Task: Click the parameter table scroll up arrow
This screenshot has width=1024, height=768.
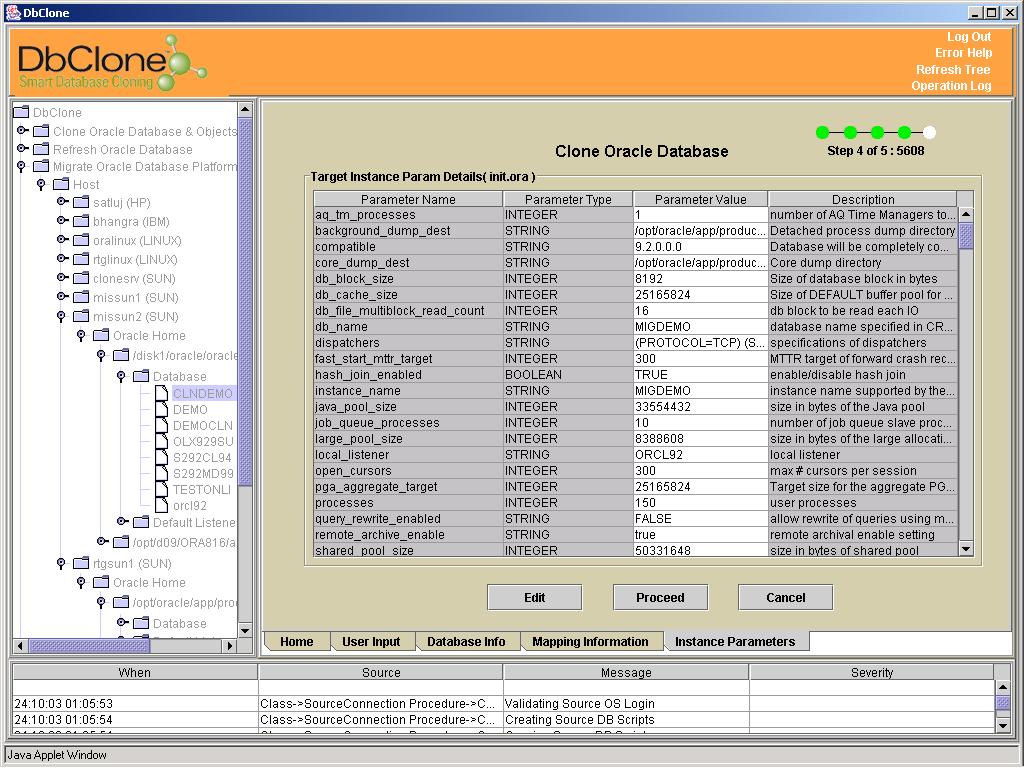Action: coord(966,214)
